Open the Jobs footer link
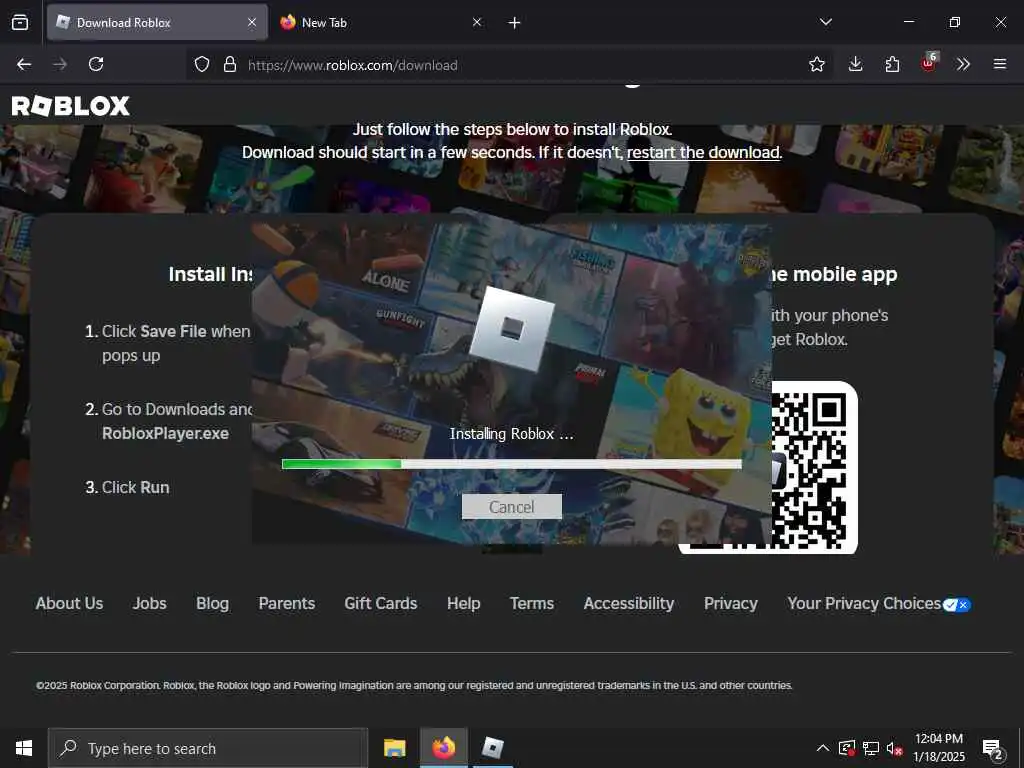 pyautogui.click(x=150, y=603)
